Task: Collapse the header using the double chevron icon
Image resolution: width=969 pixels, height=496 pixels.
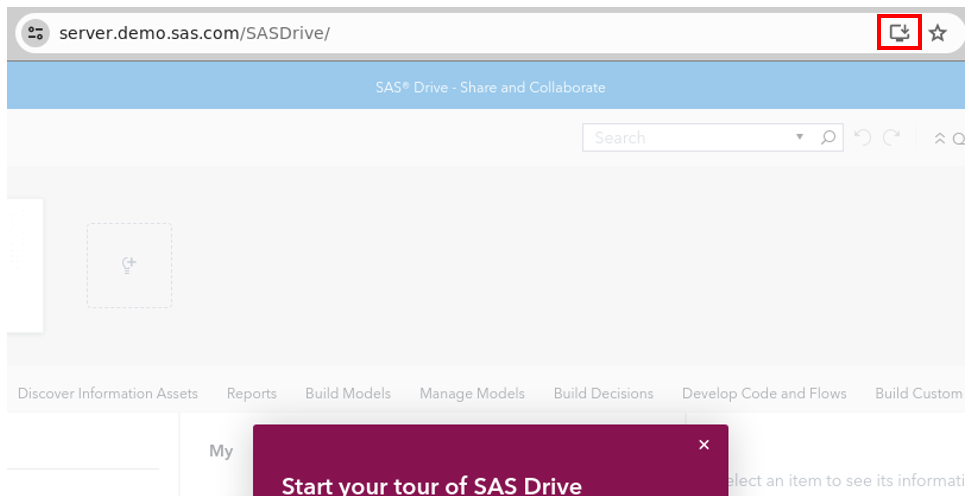Action: point(939,138)
